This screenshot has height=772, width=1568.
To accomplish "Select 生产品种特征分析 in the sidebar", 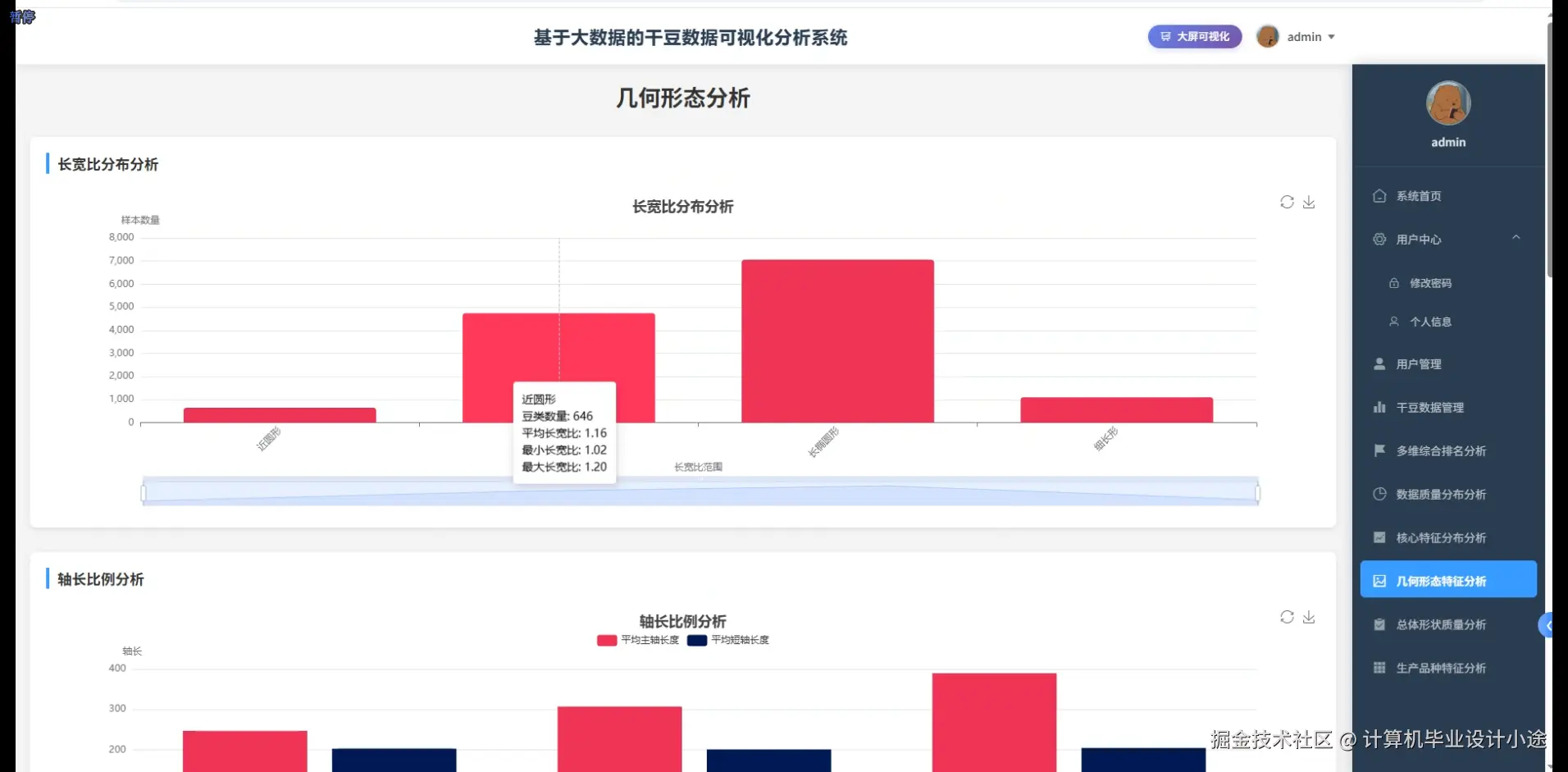I will (1442, 668).
